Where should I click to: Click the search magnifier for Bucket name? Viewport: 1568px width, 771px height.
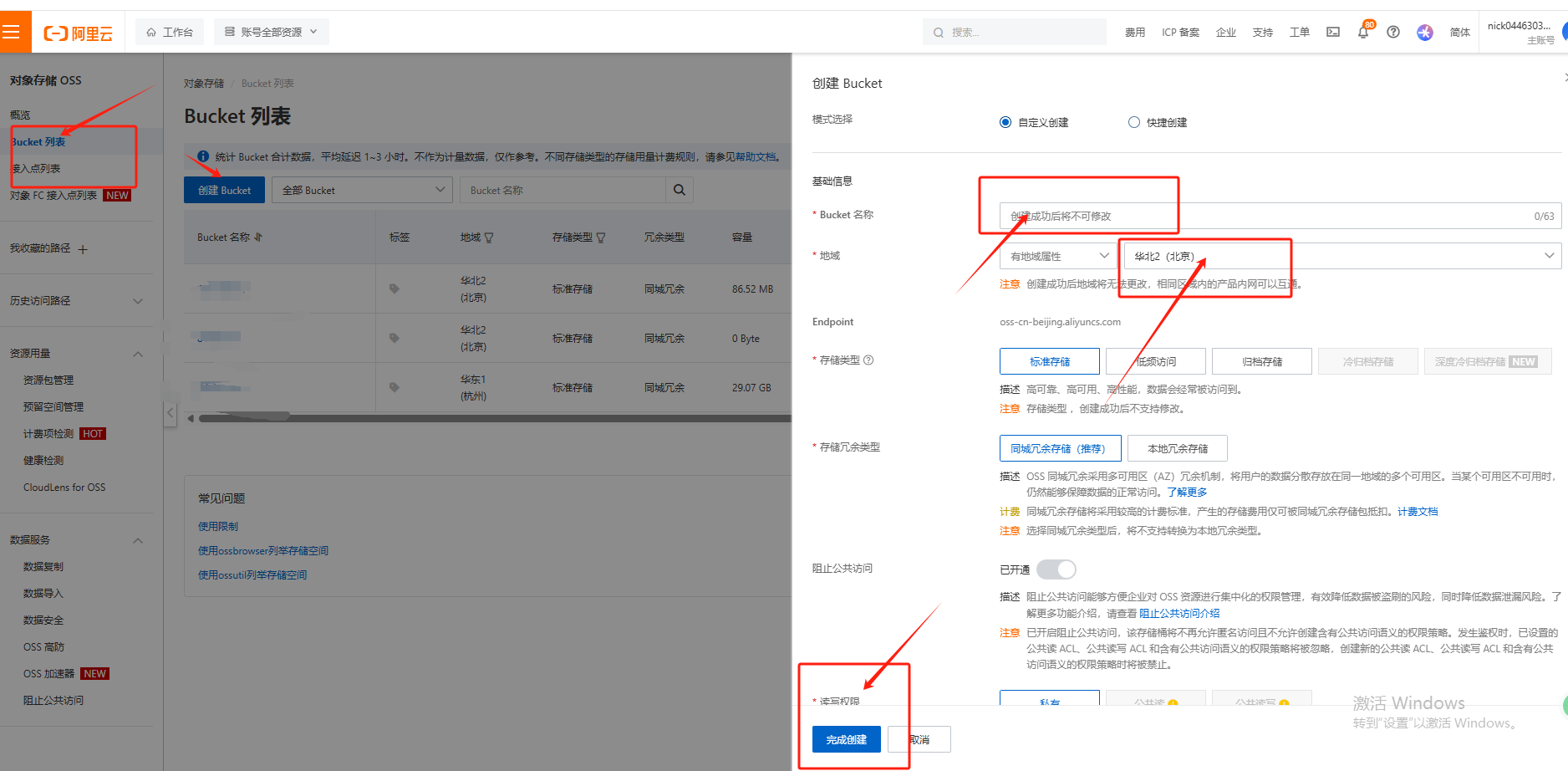click(680, 190)
